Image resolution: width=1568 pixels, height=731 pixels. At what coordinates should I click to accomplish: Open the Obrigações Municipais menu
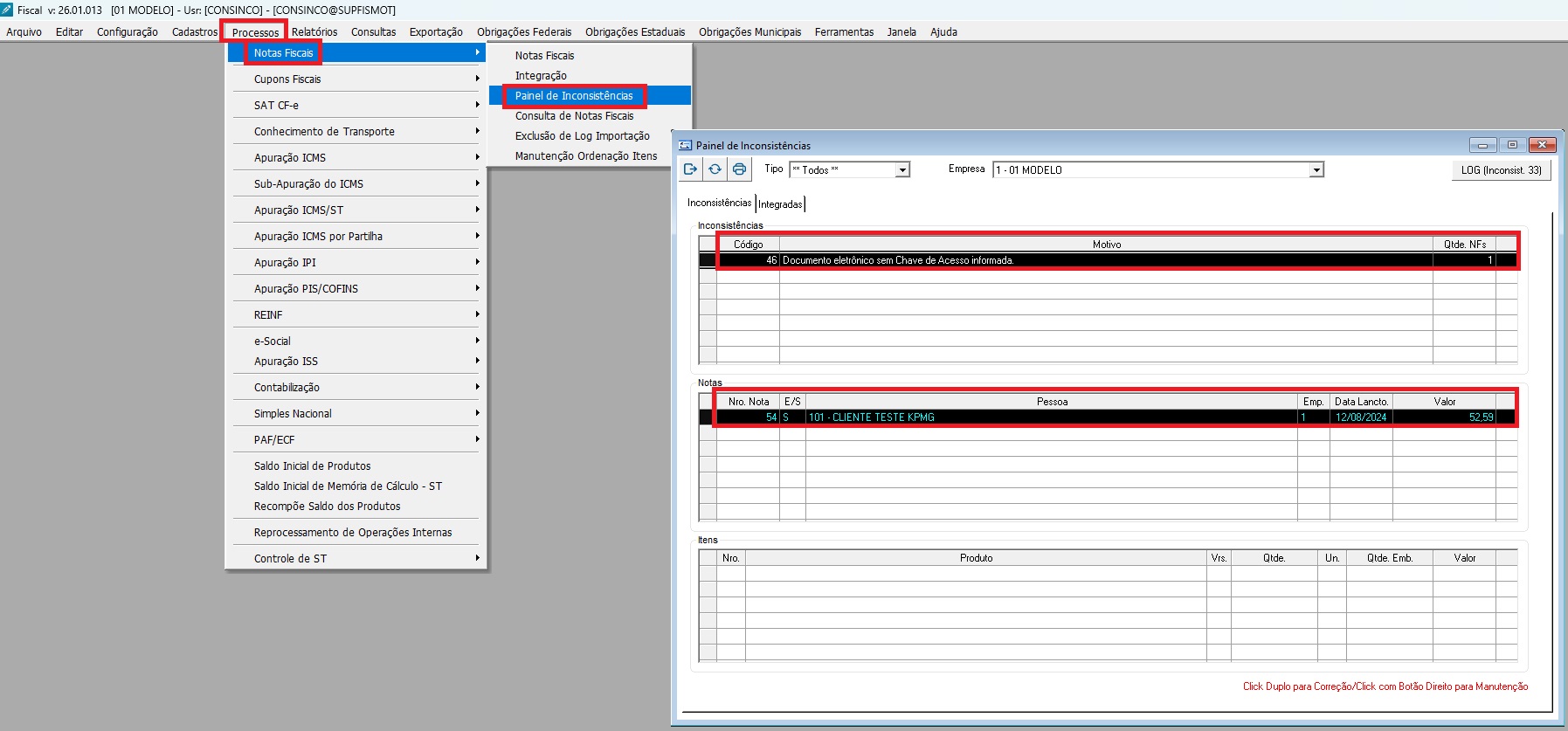pos(749,31)
